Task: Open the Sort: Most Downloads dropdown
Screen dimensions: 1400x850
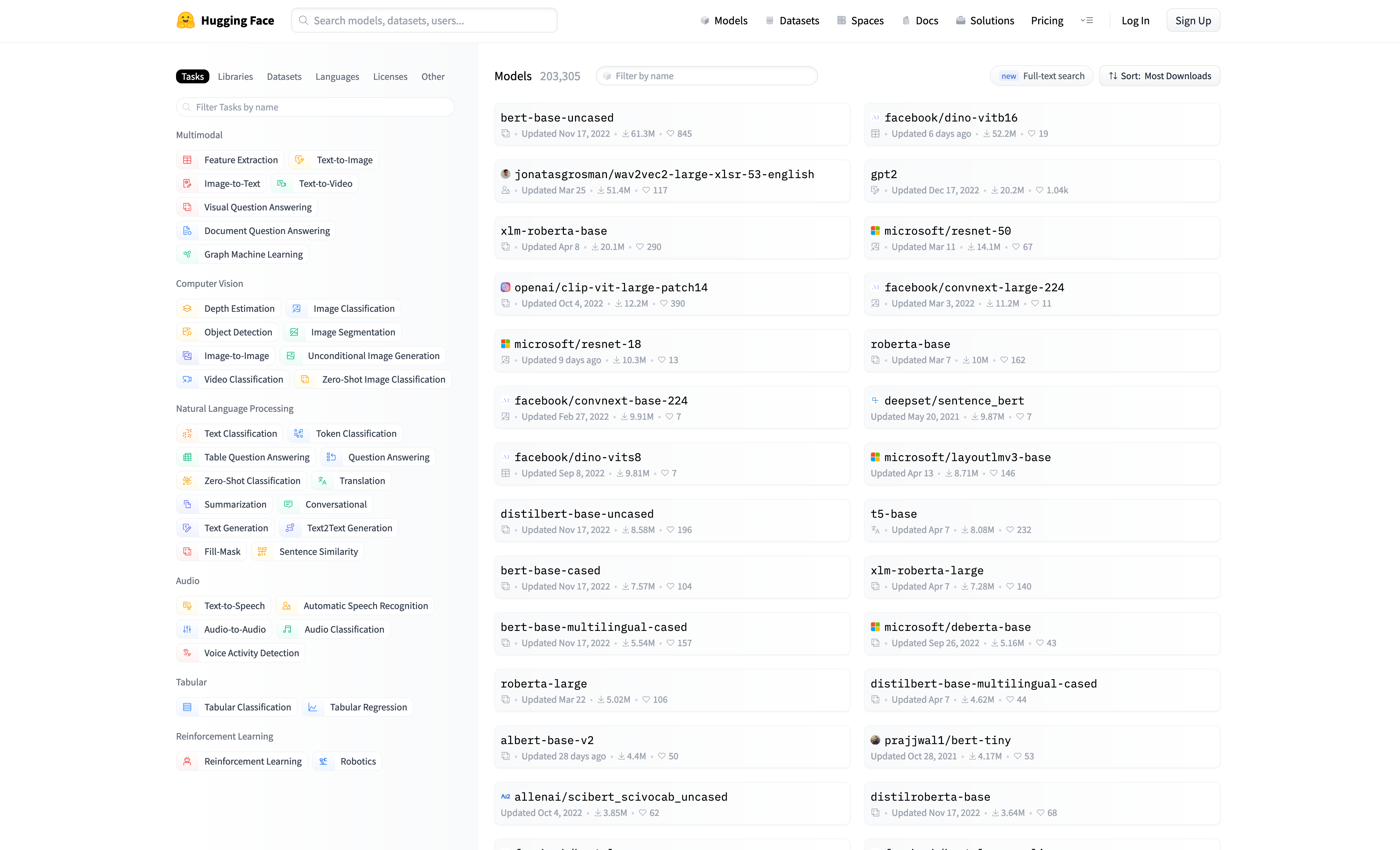Action: [1160, 76]
